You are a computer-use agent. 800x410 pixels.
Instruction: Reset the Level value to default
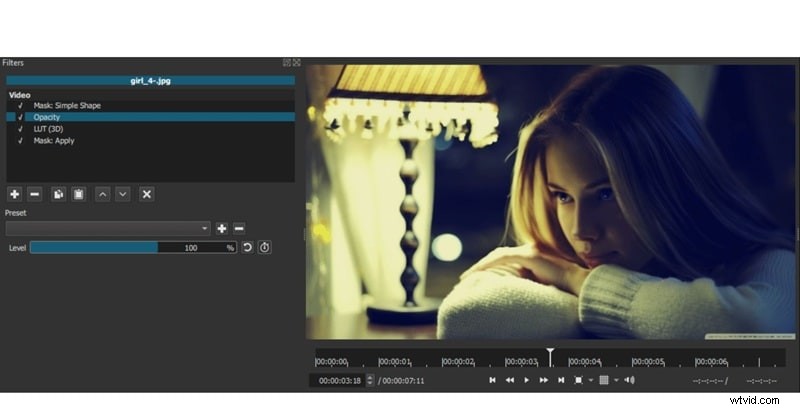(x=247, y=247)
